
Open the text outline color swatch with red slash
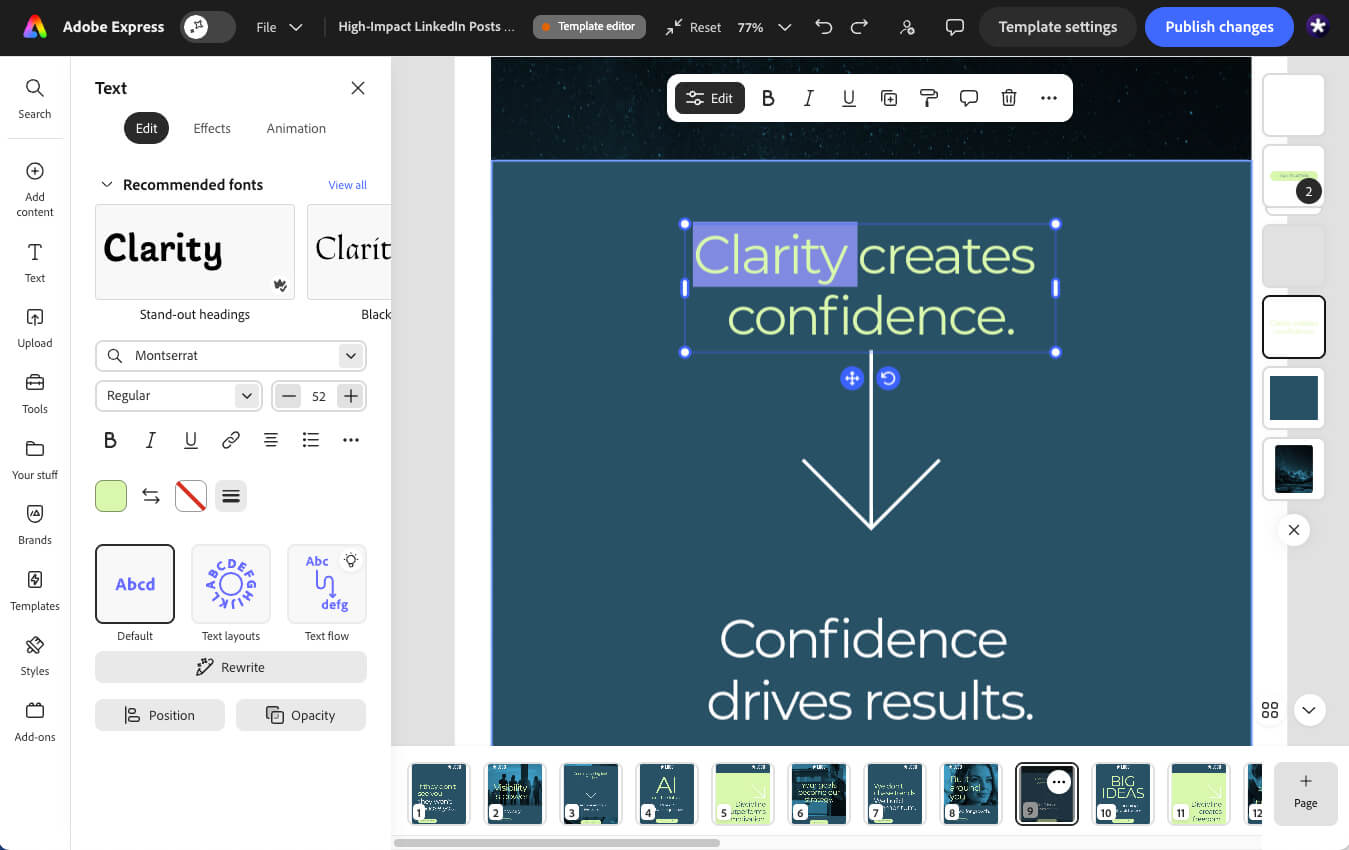point(191,496)
